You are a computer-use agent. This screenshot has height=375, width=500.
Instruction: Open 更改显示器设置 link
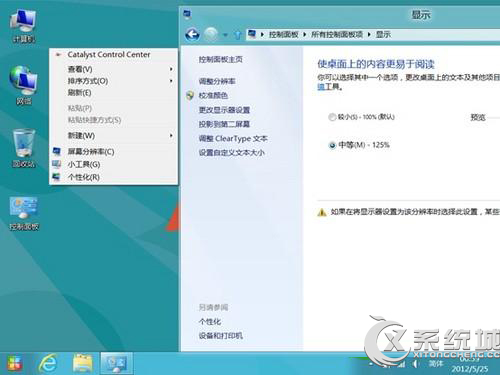click(x=224, y=110)
